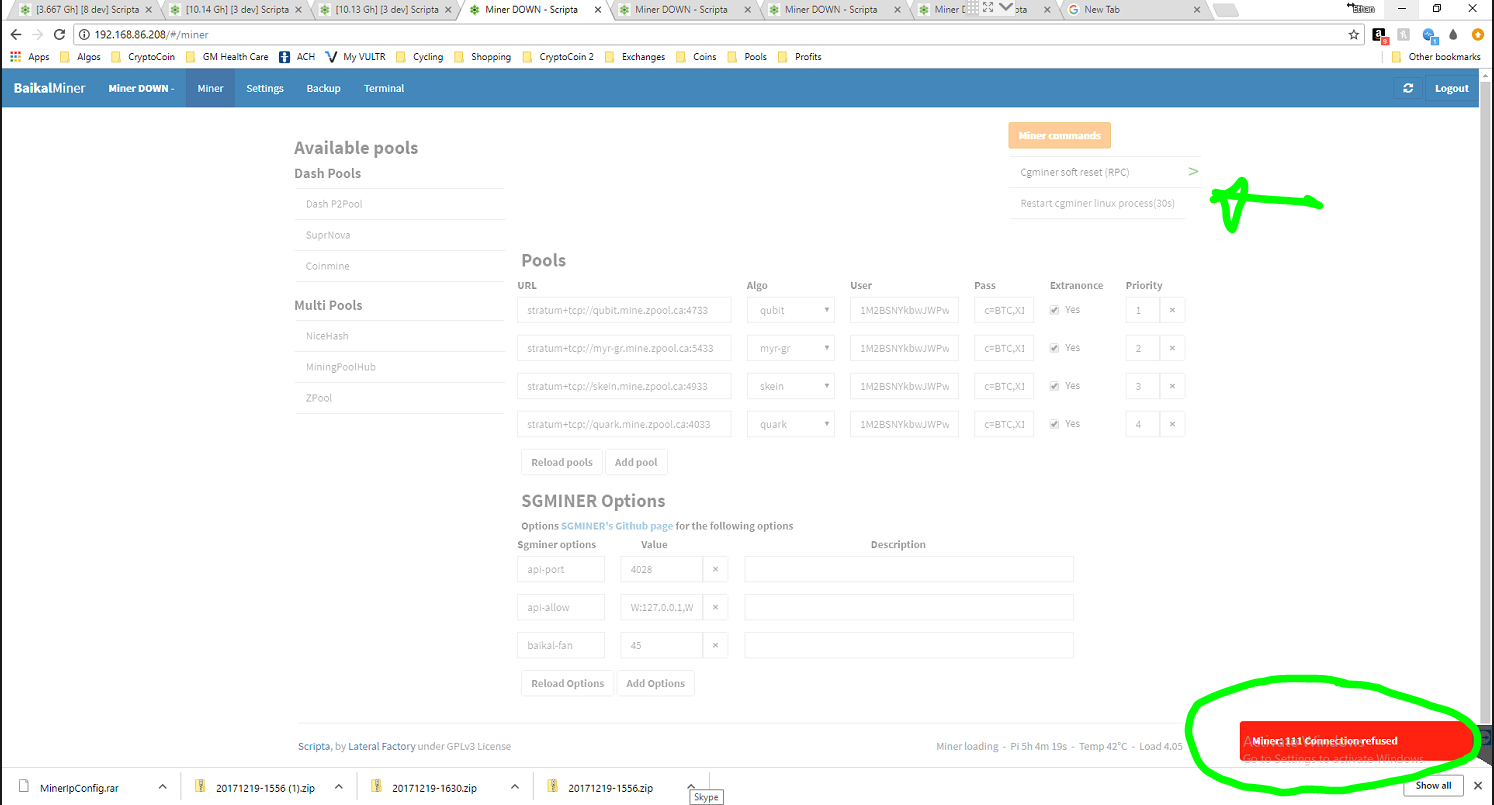Image resolution: width=1494 pixels, height=805 pixels.
Task: Open menu for 20171219-1630.zip download
Action: tap(515, 787)
